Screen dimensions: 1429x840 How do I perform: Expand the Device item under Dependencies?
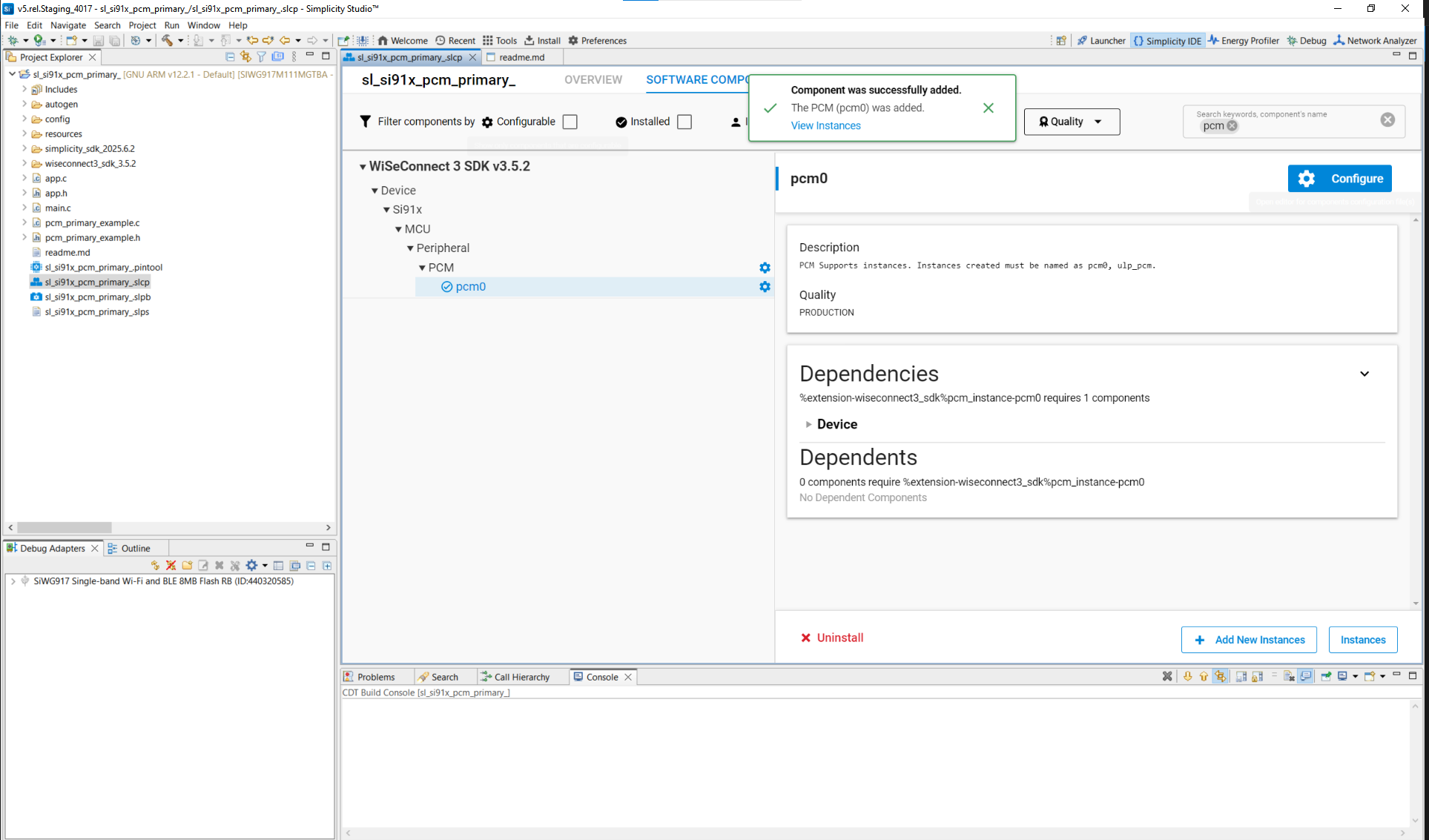click(x=808, y=424)
